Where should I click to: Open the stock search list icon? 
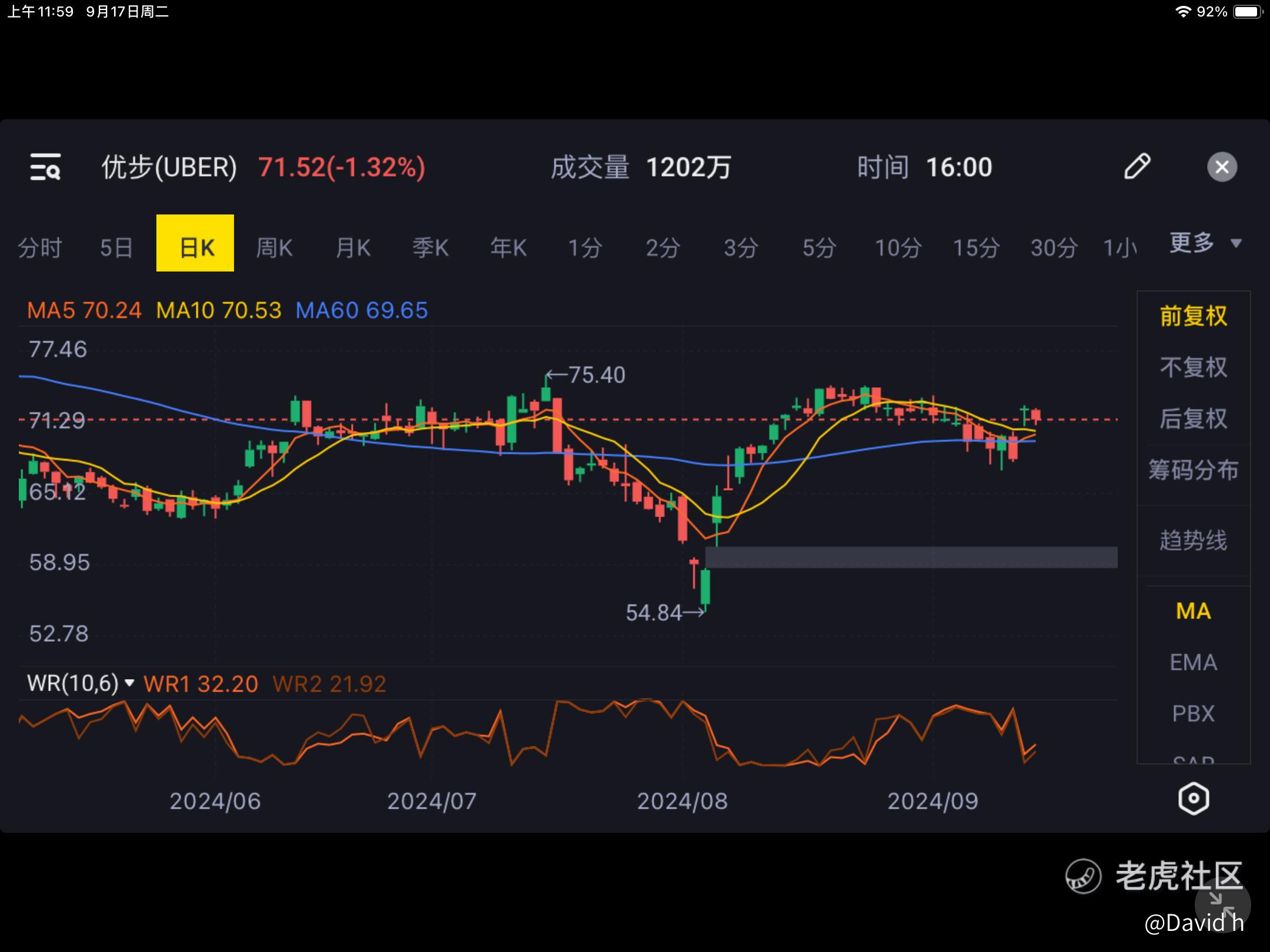(x=45, y=167)
